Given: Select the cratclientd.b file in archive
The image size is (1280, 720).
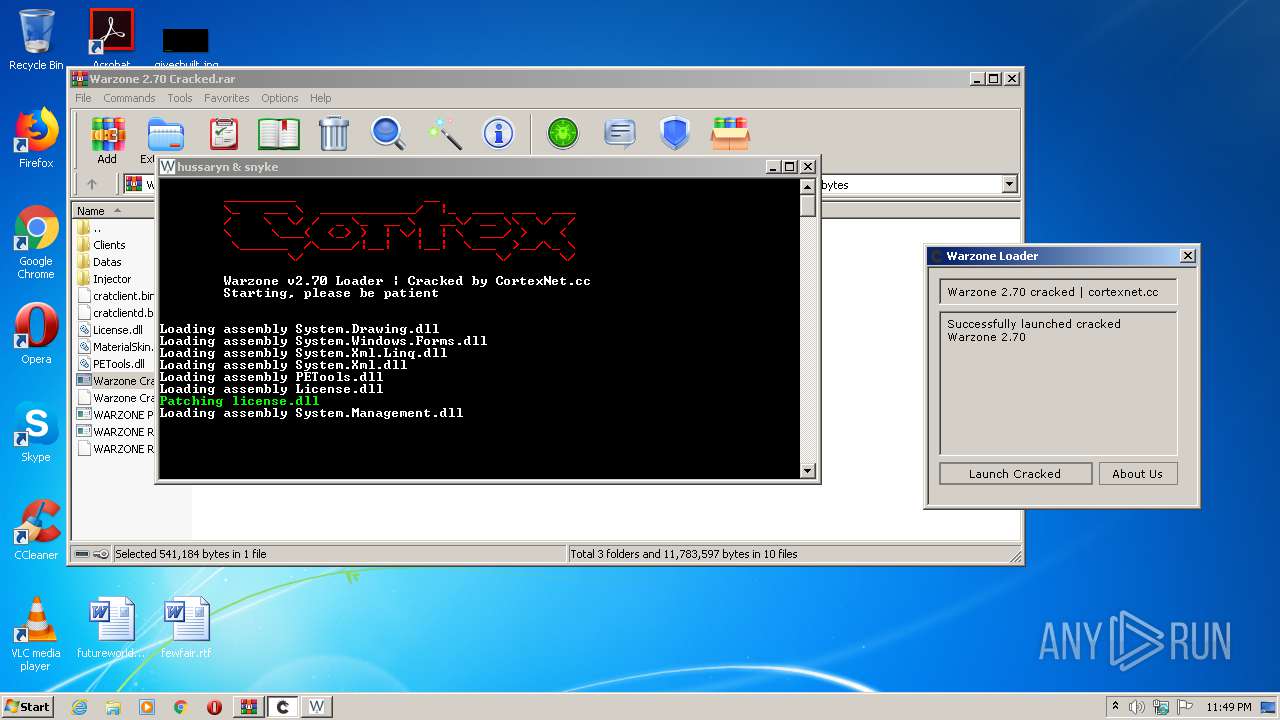Looking at the screenshot, I should click(115, 313).
